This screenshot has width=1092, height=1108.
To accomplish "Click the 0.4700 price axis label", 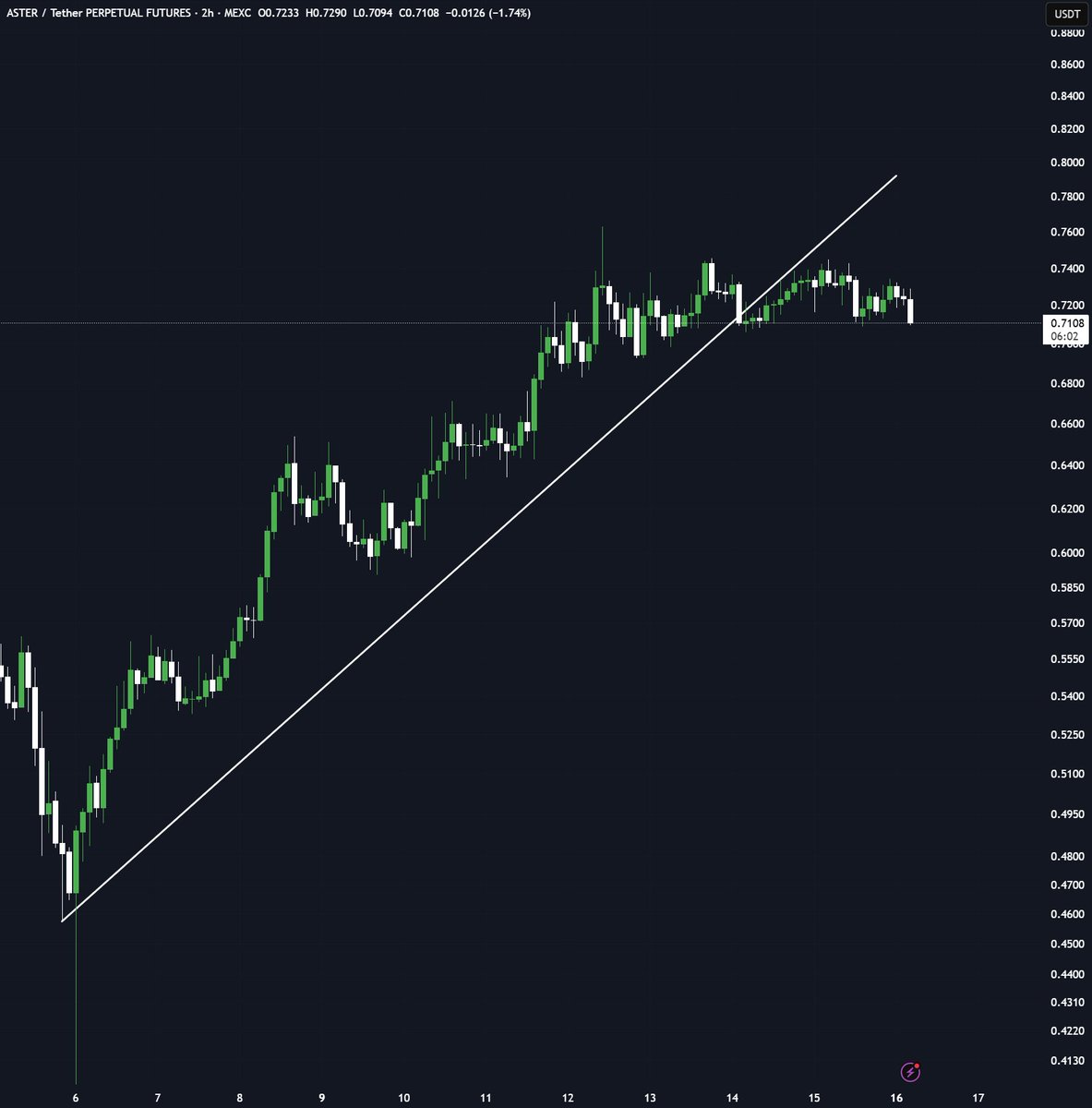I will [1067, 885].
